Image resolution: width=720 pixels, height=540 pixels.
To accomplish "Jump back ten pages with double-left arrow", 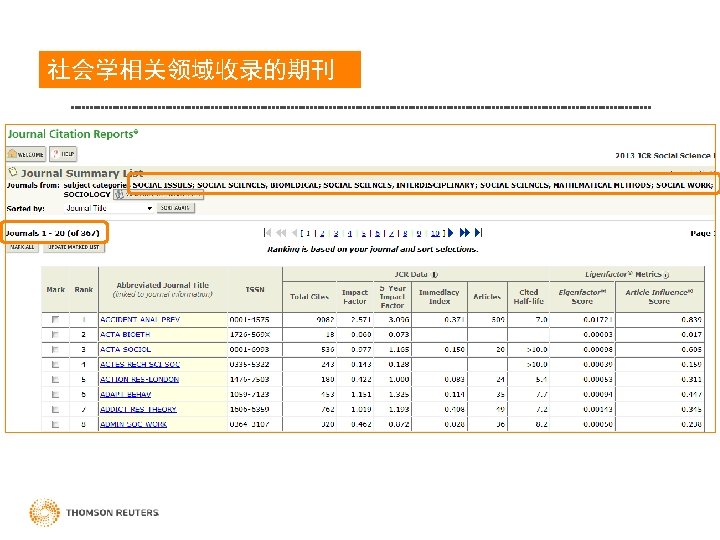I will click(281, 233).
